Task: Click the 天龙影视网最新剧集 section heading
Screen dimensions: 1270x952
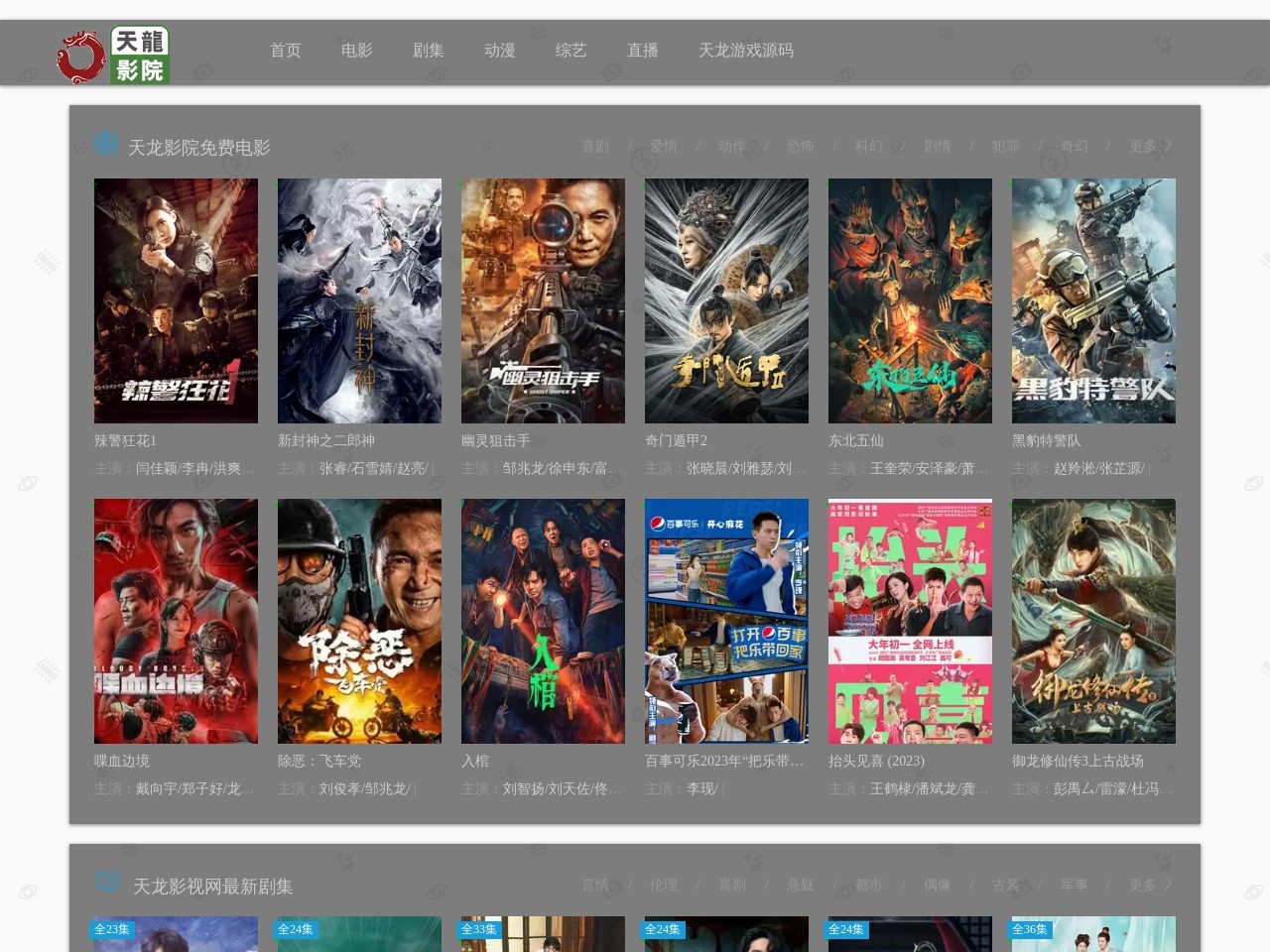Action: 212,886
